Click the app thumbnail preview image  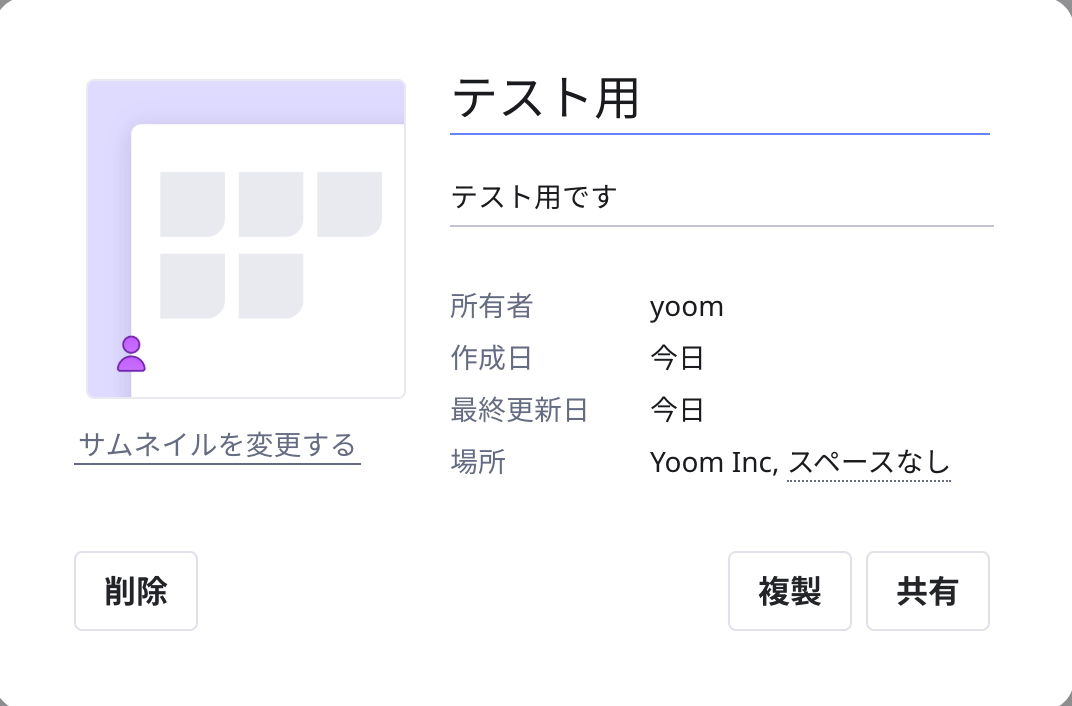246,238
